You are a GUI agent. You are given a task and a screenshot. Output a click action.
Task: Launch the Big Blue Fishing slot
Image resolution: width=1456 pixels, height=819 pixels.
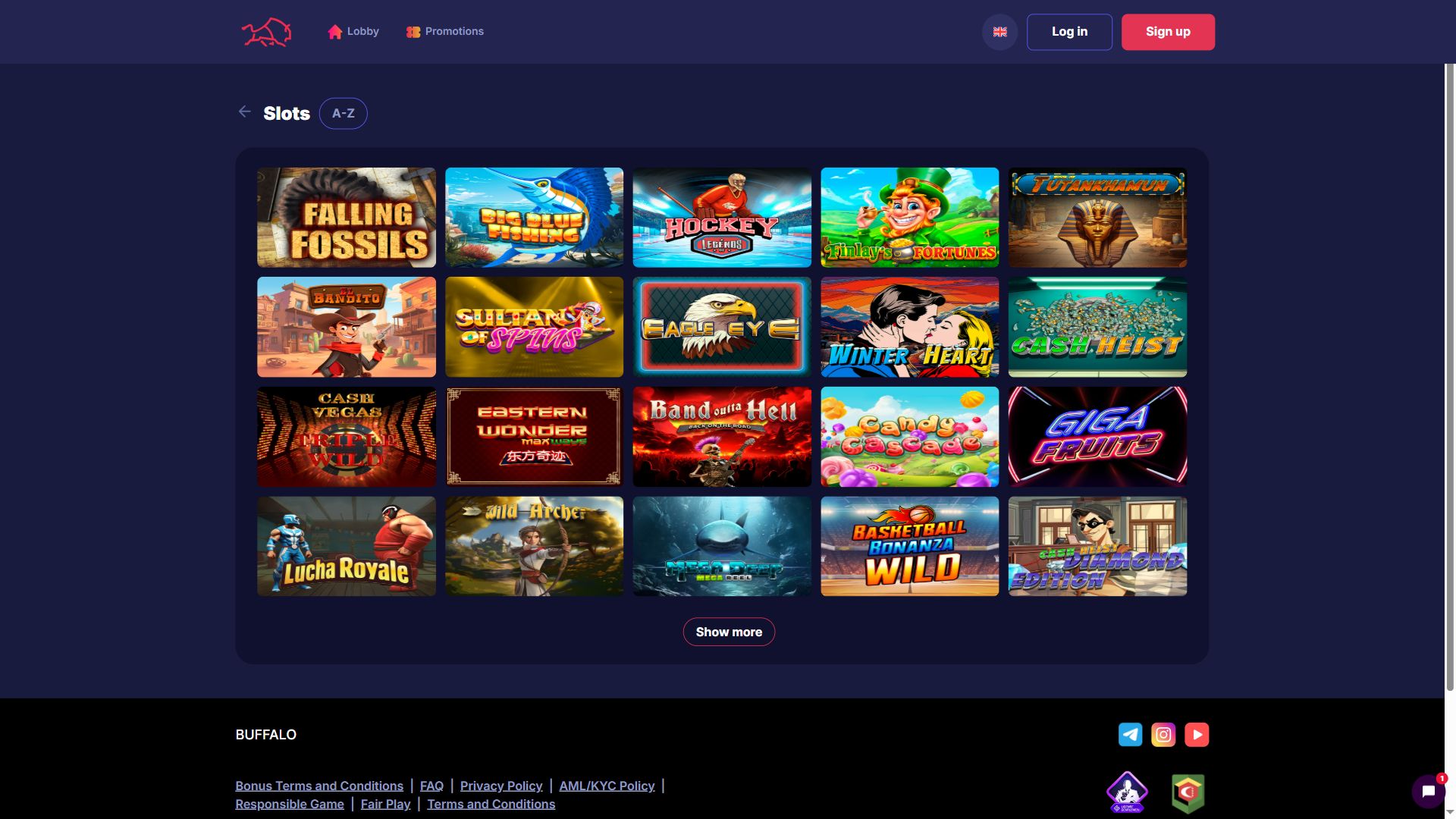(x=534, y=218)
